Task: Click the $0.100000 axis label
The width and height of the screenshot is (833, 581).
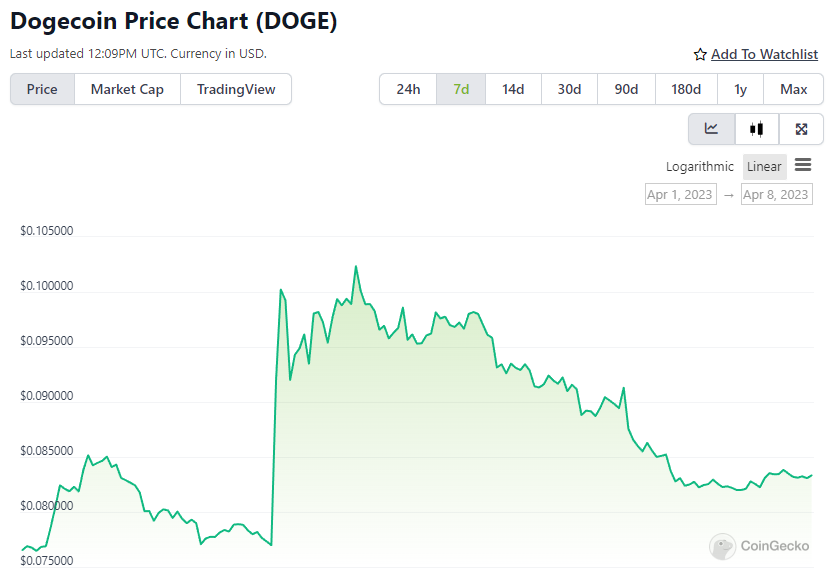Action: (47, 286)
